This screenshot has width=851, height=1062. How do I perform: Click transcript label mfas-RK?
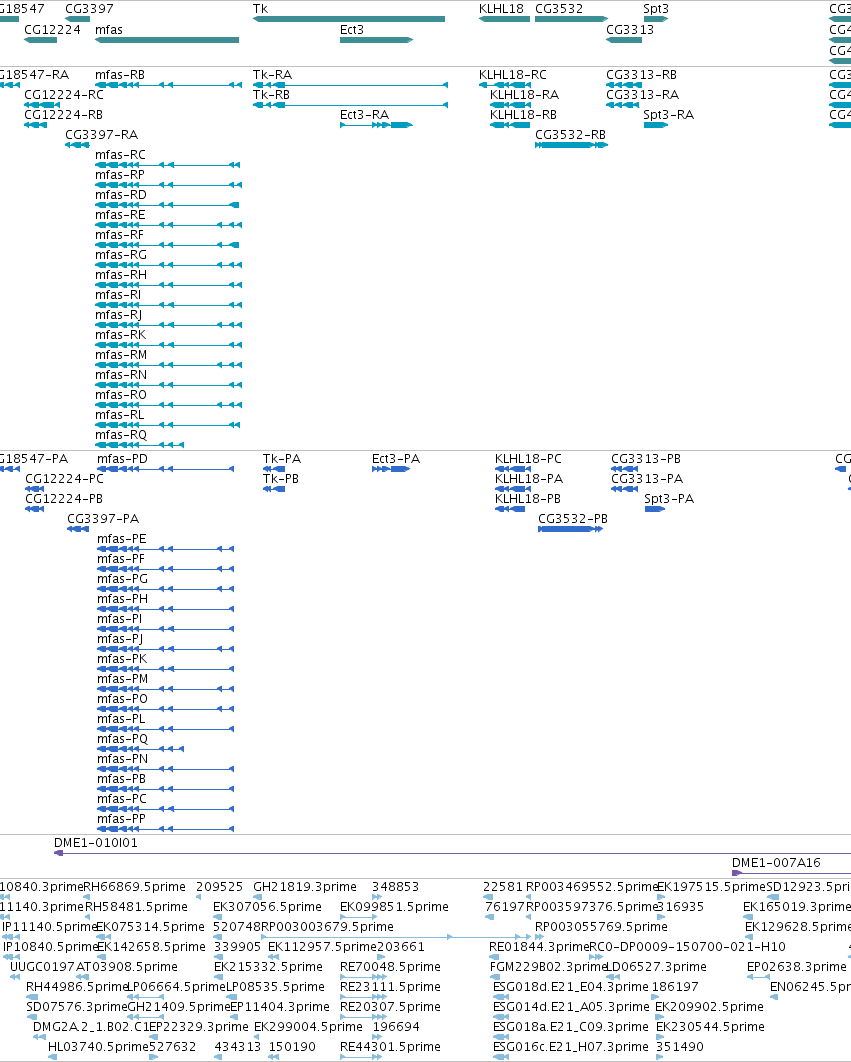tap(120, 335)
